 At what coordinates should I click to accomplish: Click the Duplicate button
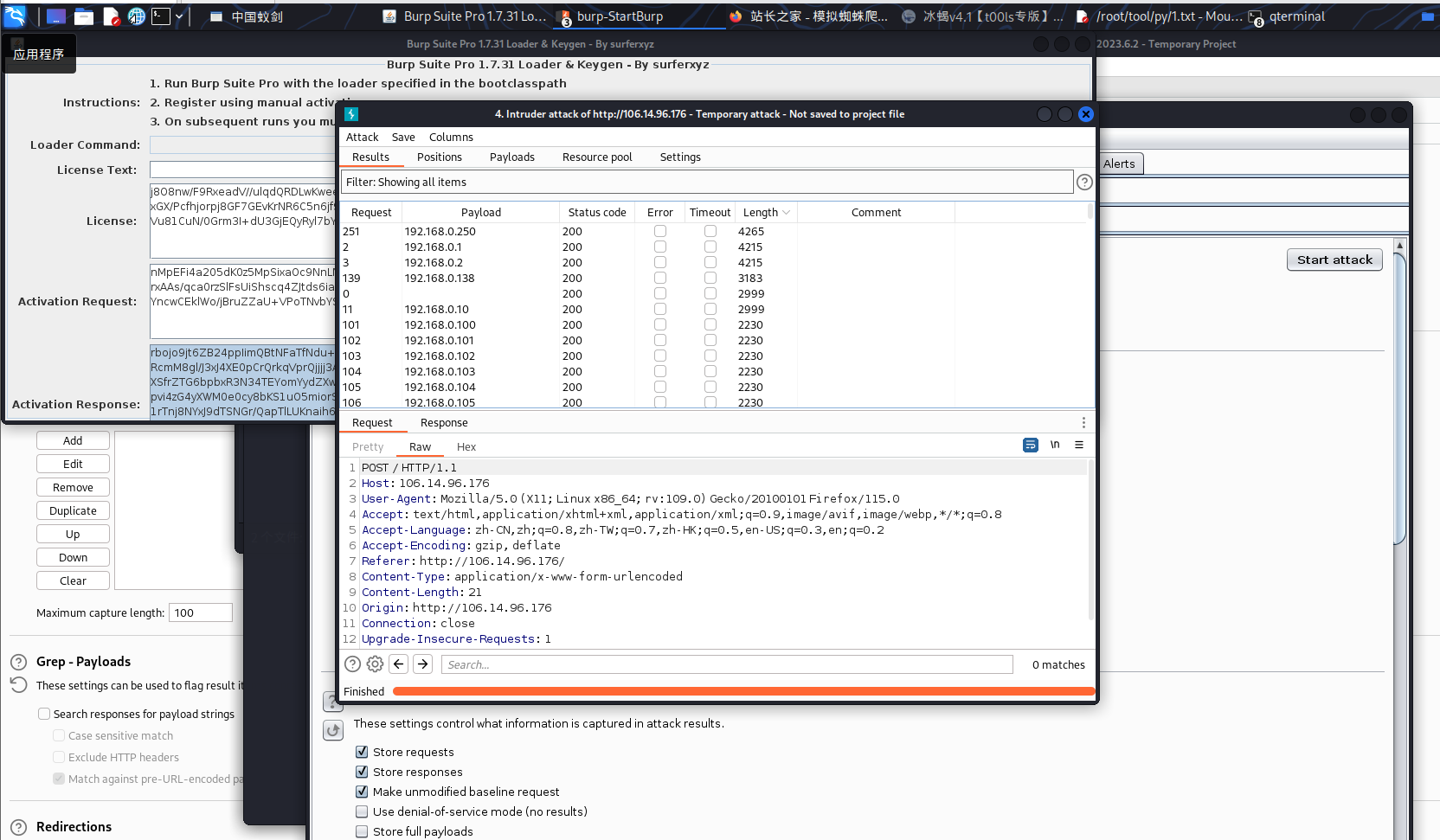tap(73, 510)
